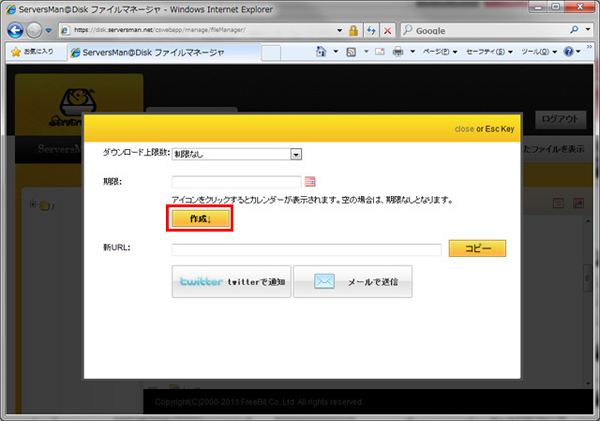Expand the print options dropdown arrow
The image size is (600, 421).
(412, 51)
